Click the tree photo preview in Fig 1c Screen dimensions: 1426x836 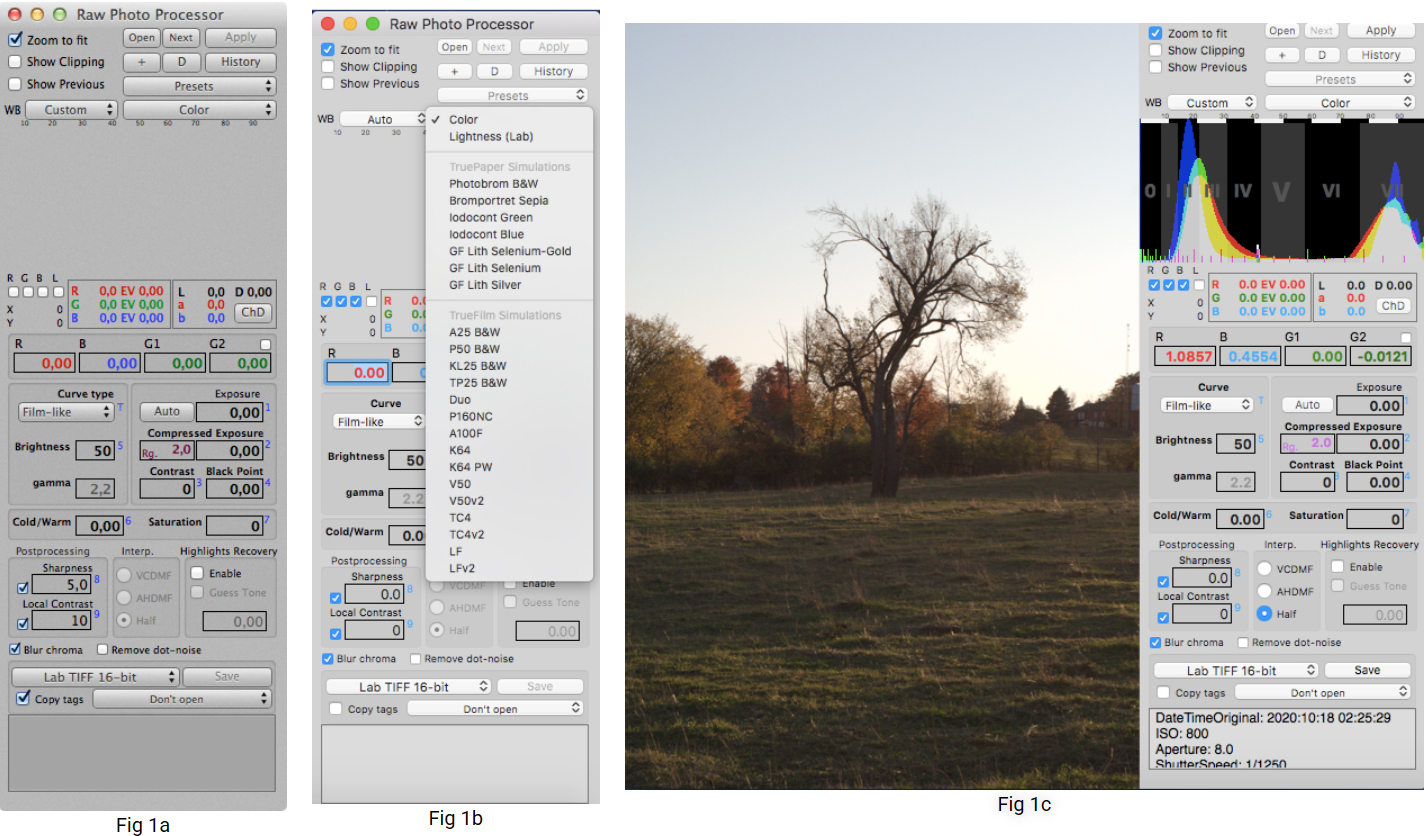[x=882, y=406]
